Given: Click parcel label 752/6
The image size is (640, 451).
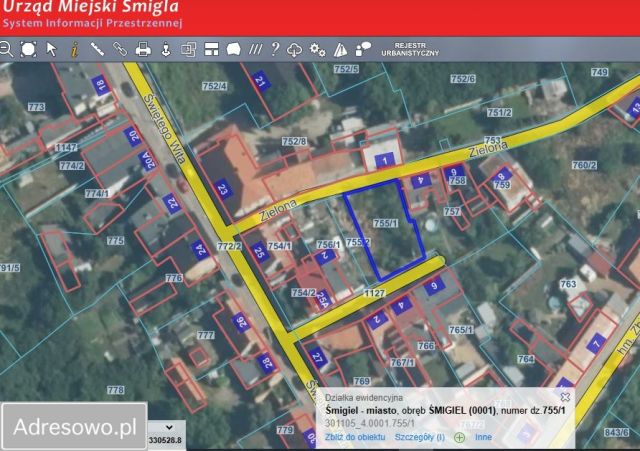Looking at the screenshot, I should (463, 78).
